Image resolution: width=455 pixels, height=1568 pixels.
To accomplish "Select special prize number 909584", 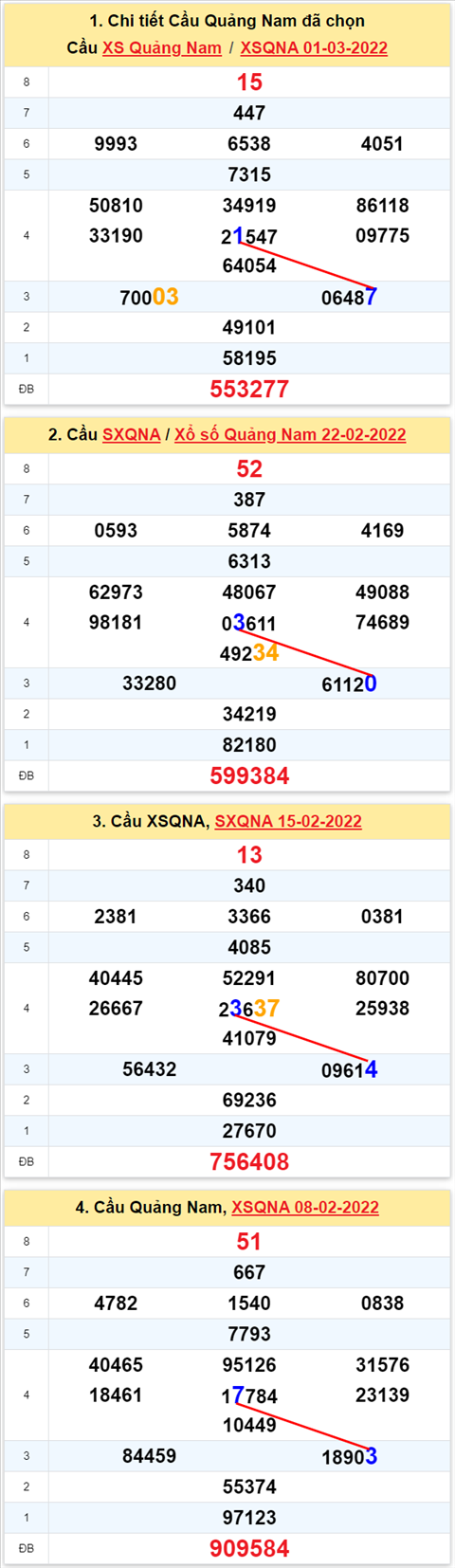I will point(249,1548).
